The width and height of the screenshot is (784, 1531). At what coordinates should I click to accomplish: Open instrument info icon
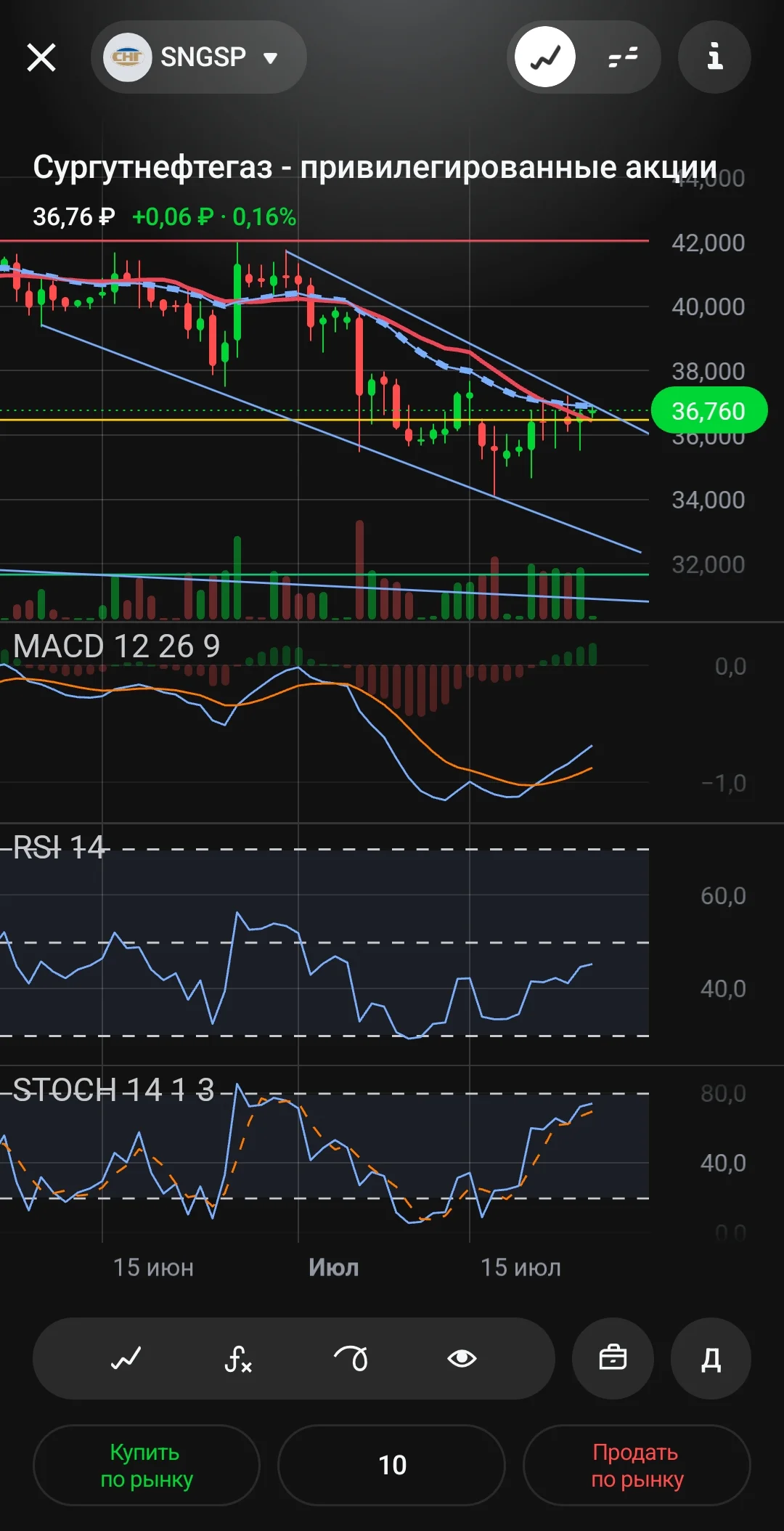coord(714,57)
